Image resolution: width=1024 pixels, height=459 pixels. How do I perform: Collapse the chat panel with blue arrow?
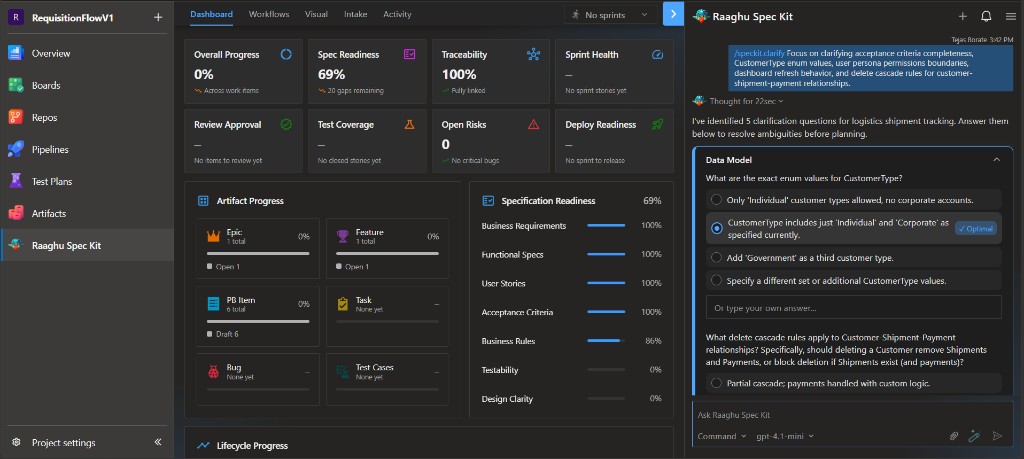(673, 14)
